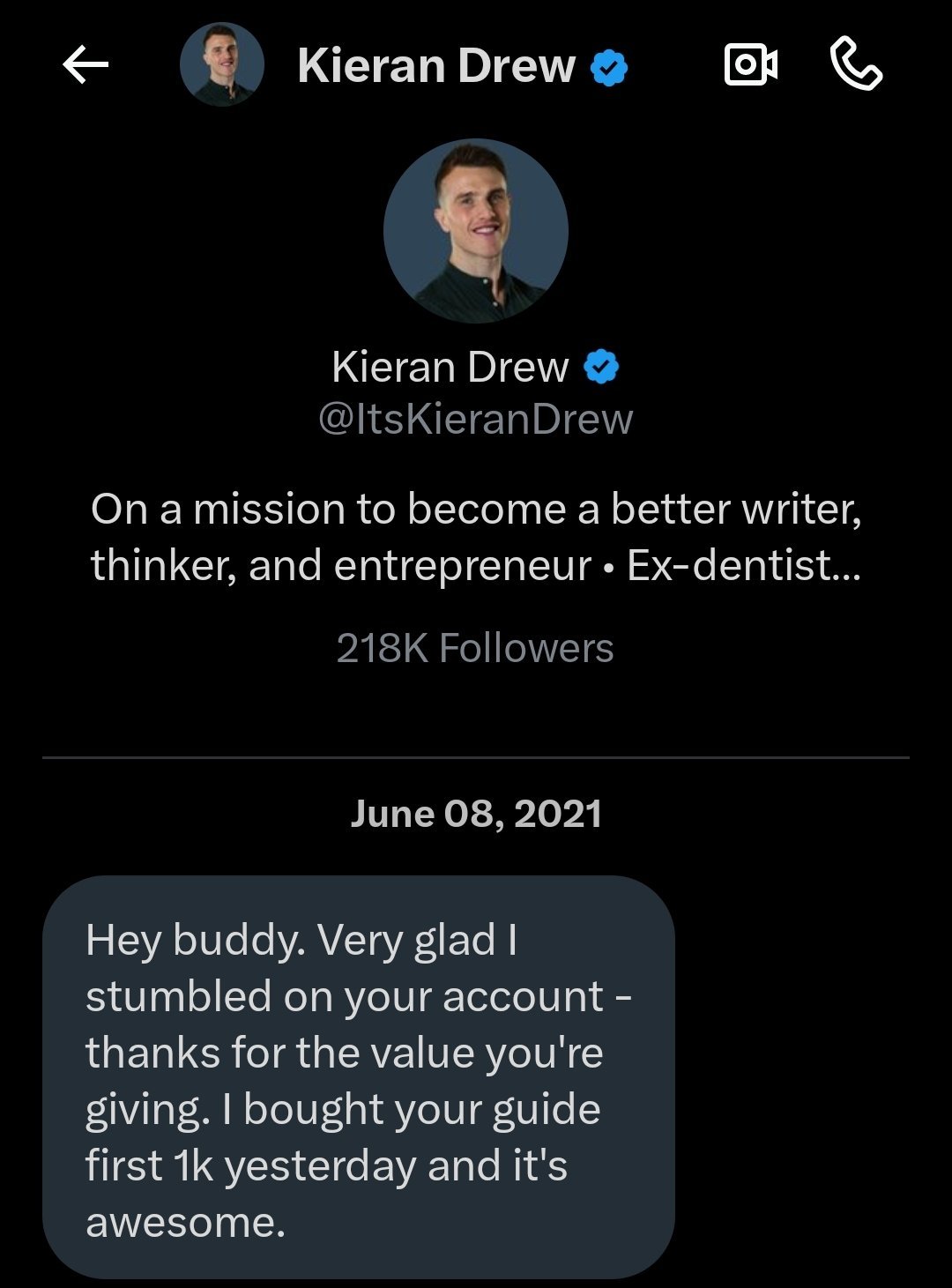Tap the header title Kieran Drew

[x=436, y=66]
